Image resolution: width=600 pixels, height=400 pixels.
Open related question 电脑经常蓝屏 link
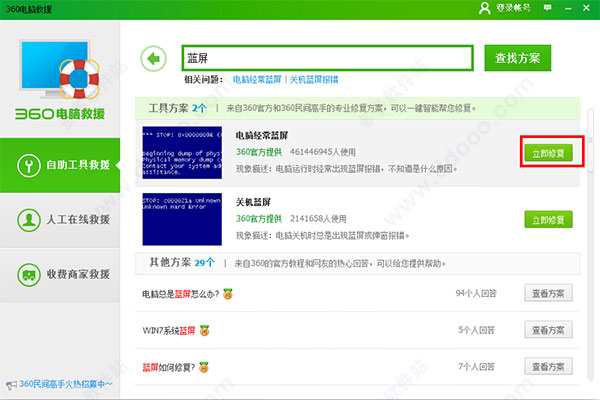click(257, 80)
